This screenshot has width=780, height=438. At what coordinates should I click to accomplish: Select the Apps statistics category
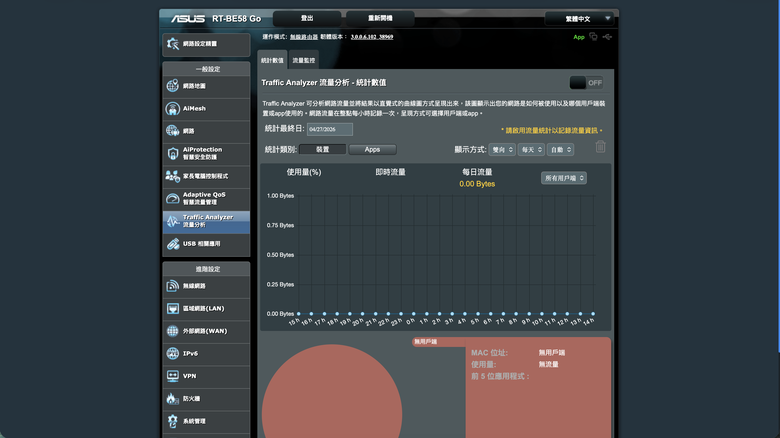372,149
